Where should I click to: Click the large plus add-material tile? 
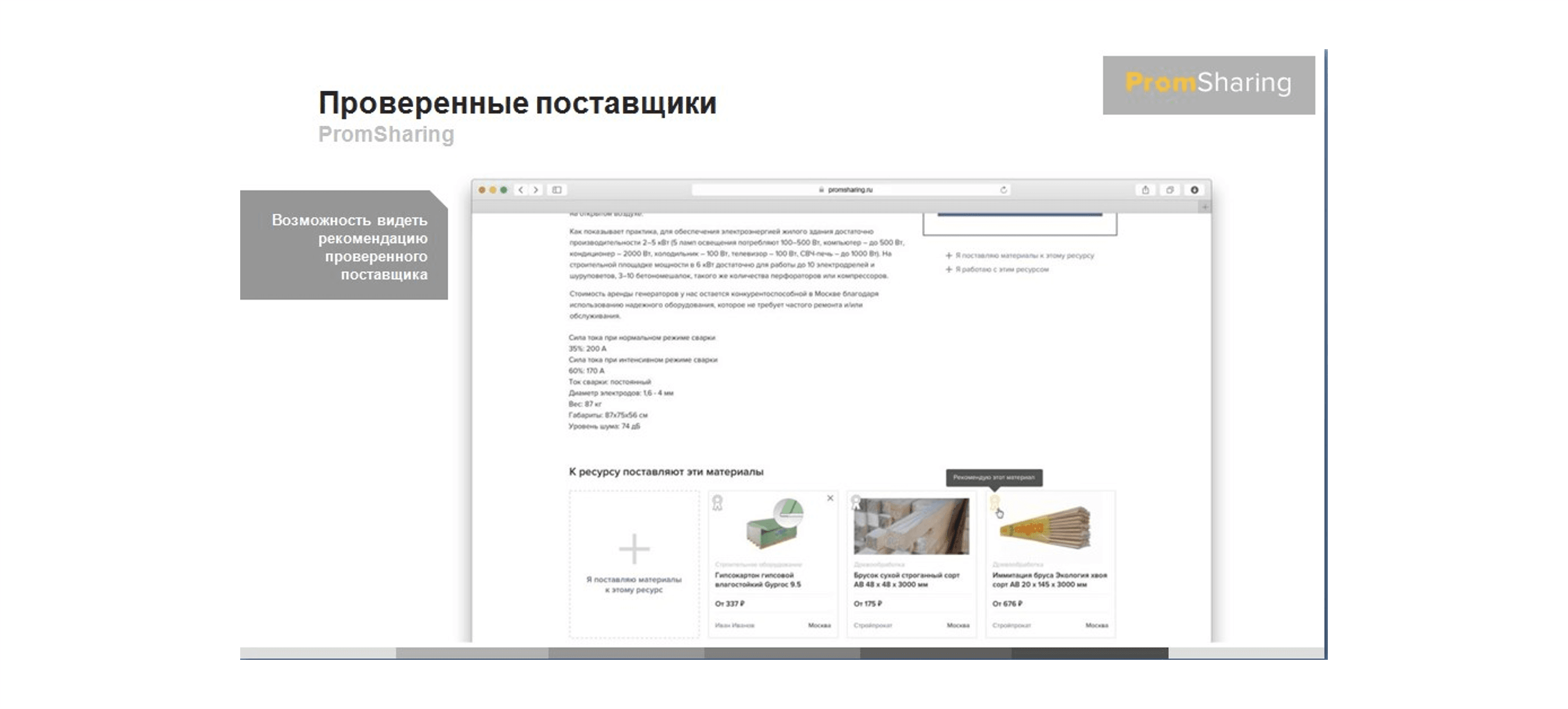click(x=634, y=549)
